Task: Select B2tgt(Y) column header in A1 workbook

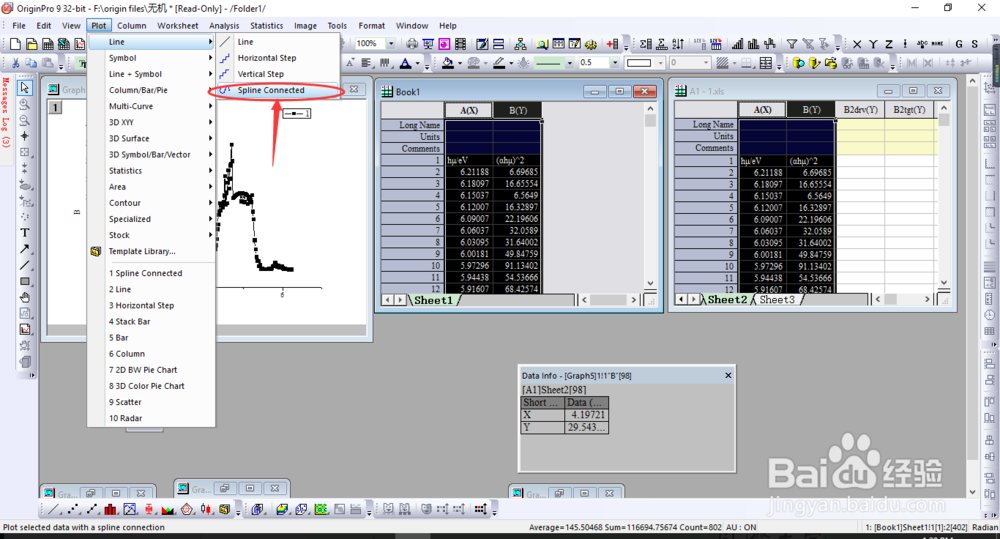Action: 909,110
